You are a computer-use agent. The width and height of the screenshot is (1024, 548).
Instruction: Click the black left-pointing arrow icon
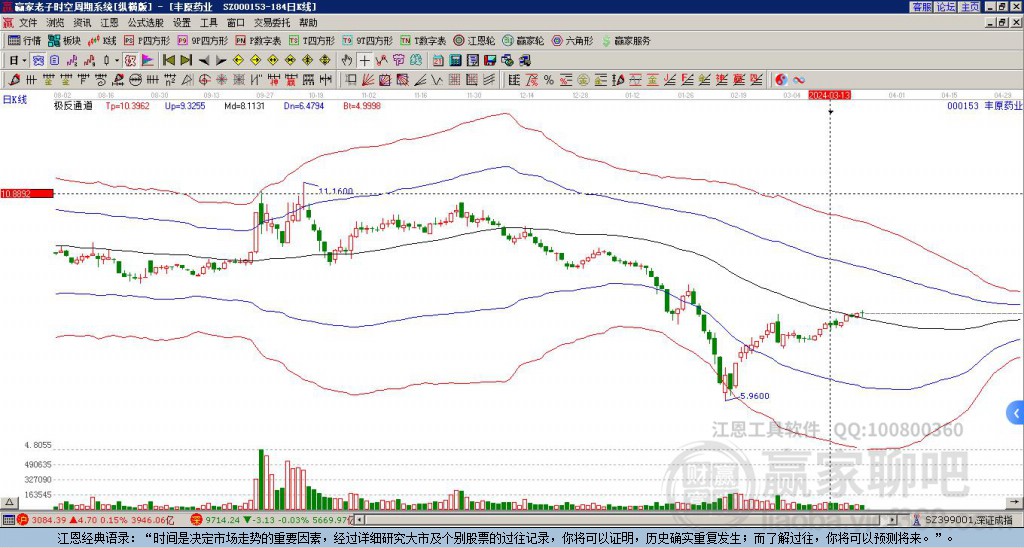click(x=204, y=61)
